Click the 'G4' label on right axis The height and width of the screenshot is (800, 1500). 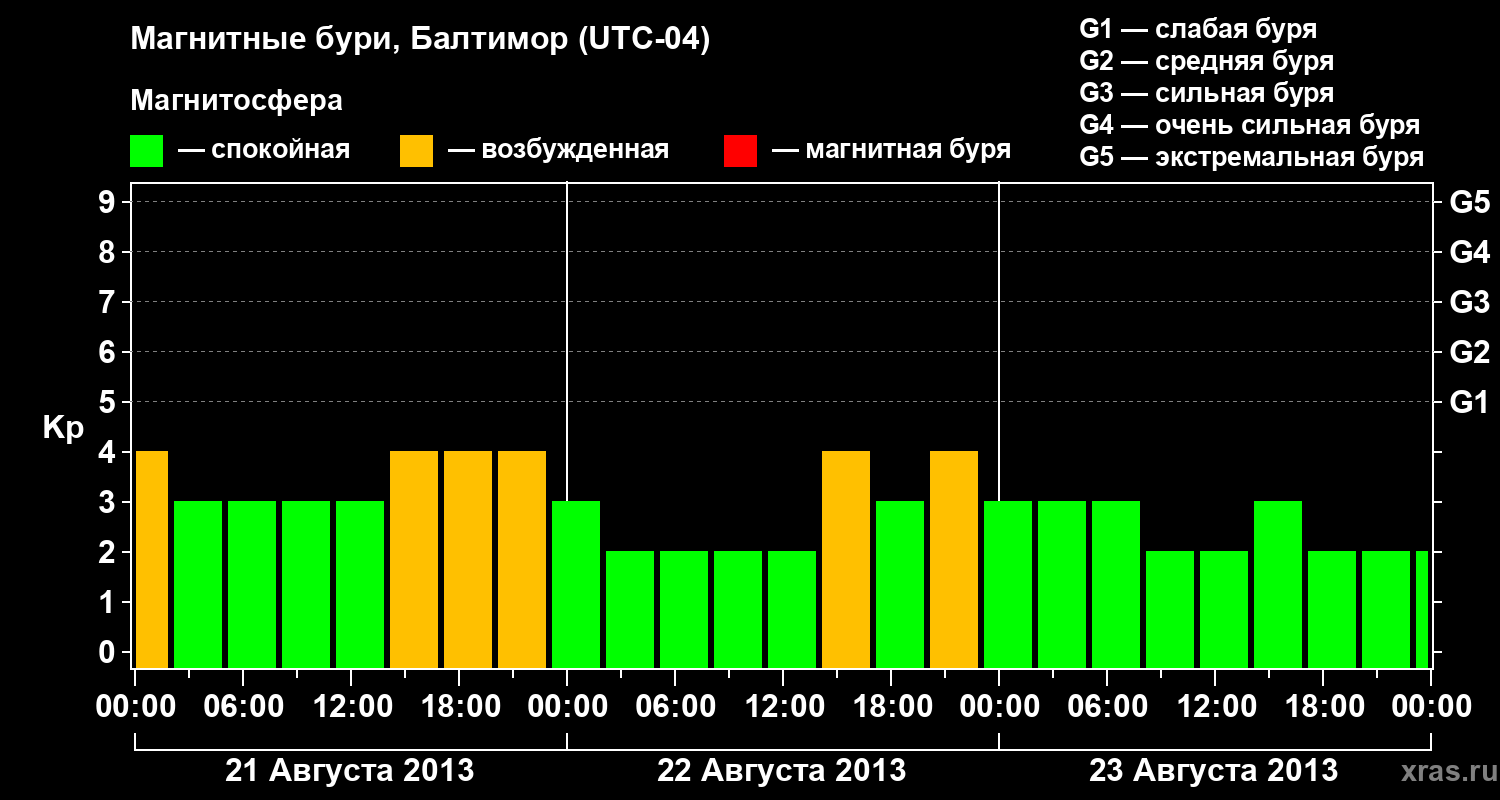pos(1469,253)
